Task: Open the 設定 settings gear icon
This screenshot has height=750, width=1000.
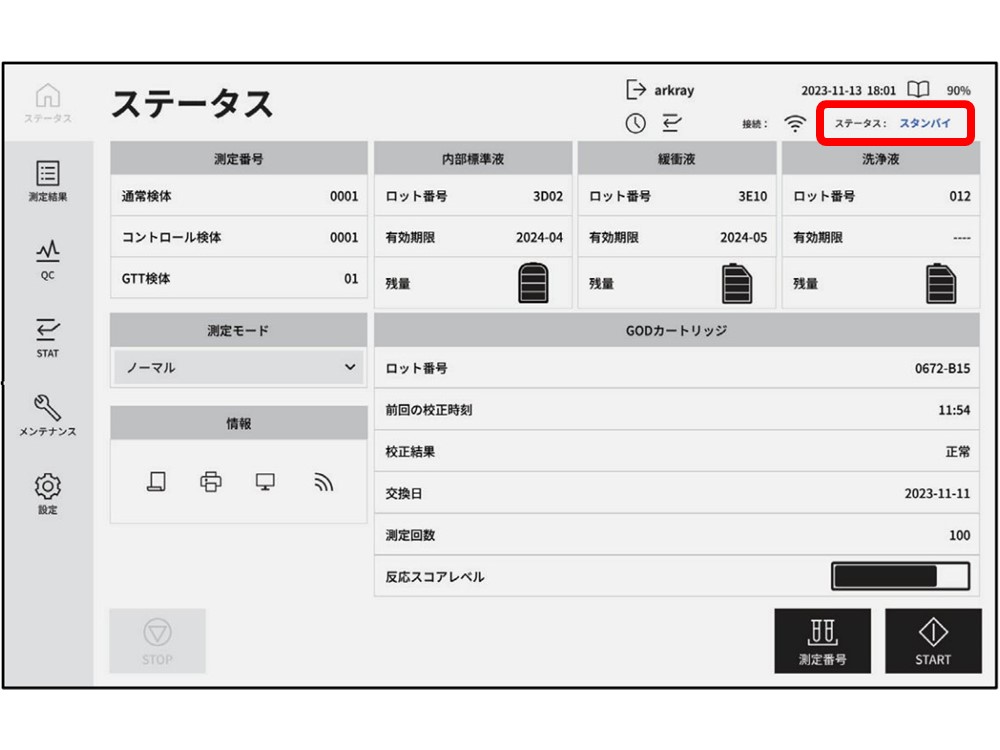Action: click(x=46, y=489)
